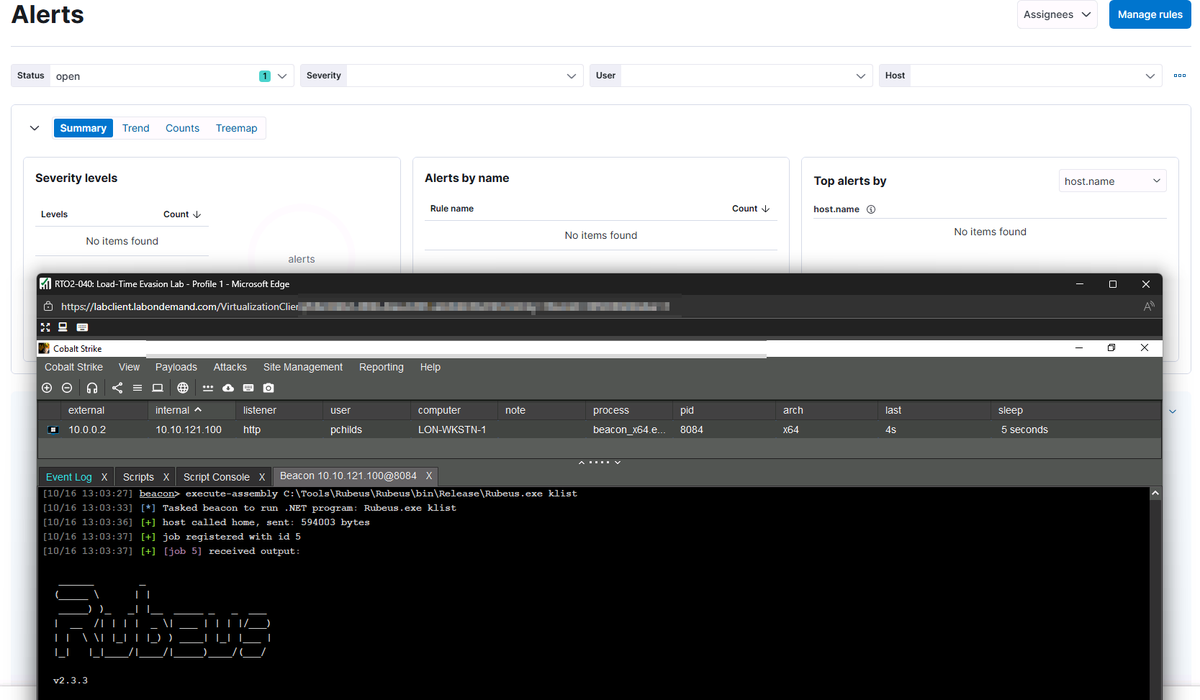1200x700 pixels.
Task: Click the beacon console scrollbar up arrow
Action: click(1156, 494)
